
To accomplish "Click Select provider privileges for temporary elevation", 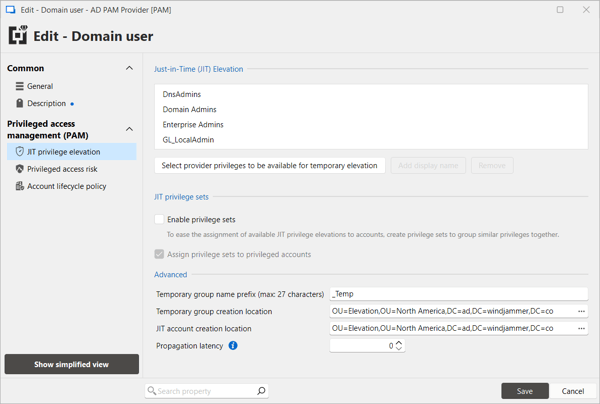I will tap(270, 165).
